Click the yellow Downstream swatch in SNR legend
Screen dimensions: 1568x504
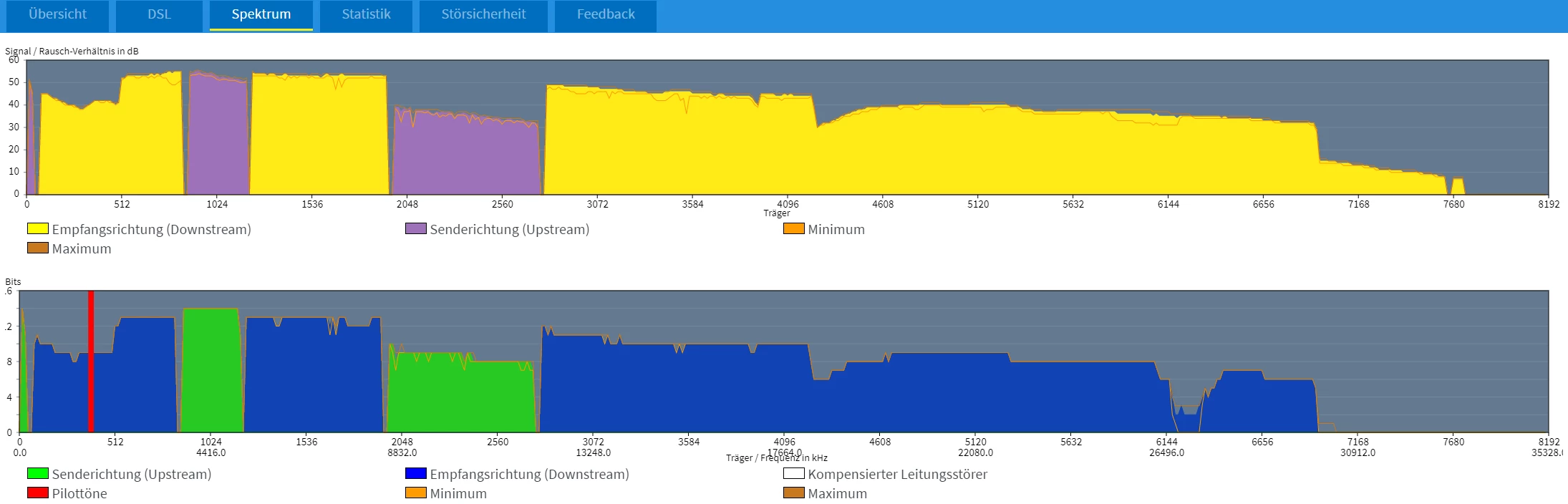38,229
